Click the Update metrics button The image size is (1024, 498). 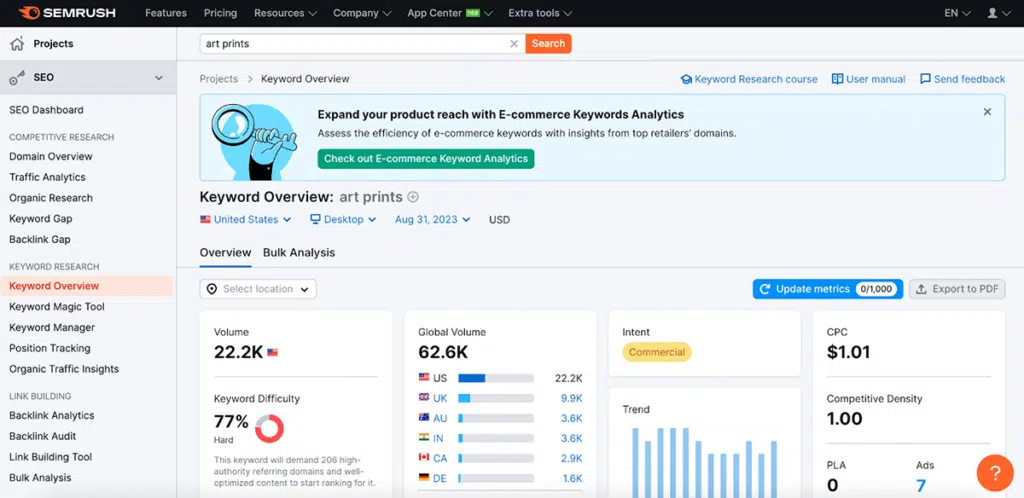[827, 289]
